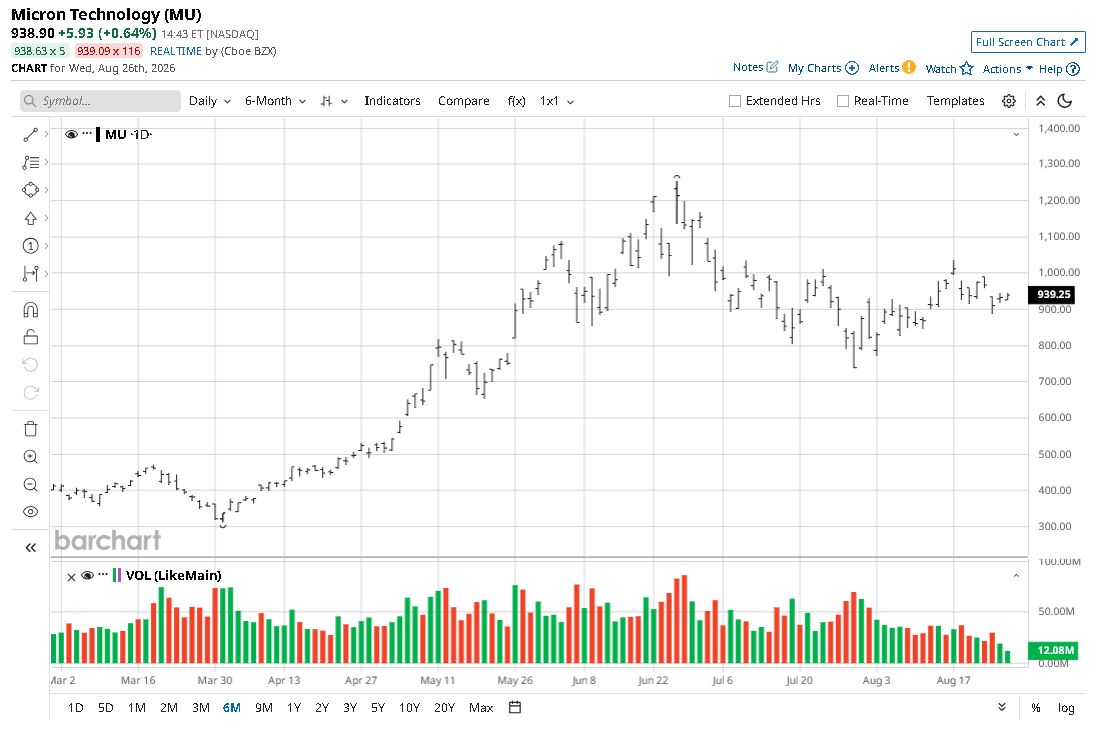Viewport: 1102px width, 731px height.
Task: Open the 6-Month period dropdown
Action: pyautogui.click(x=275, y=101)
